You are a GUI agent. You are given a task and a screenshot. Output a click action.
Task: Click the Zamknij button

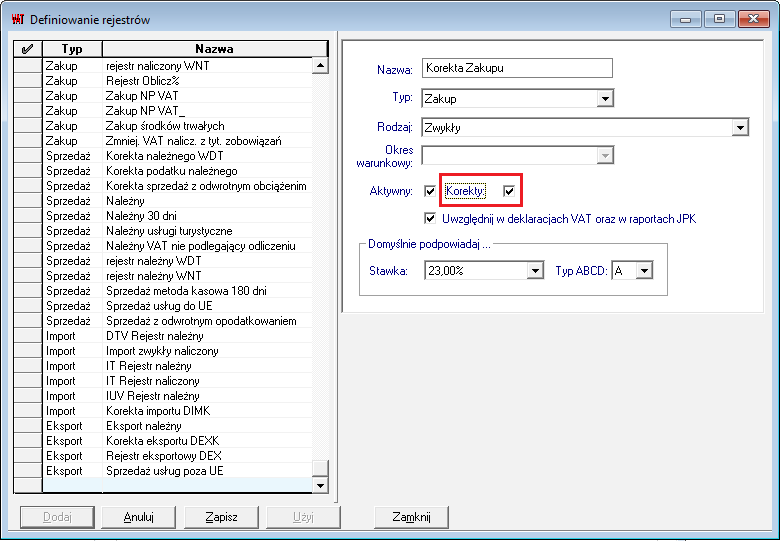coord(411,517)
